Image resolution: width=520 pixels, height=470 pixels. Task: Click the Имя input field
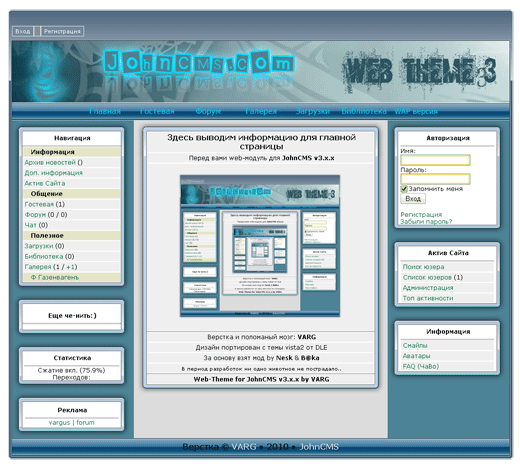[x=435, y=160]
